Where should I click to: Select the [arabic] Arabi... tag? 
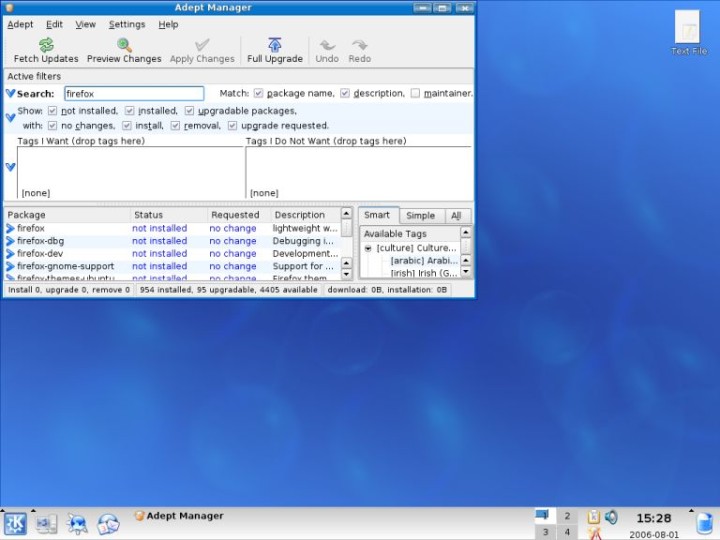click(x=424, y=261)
